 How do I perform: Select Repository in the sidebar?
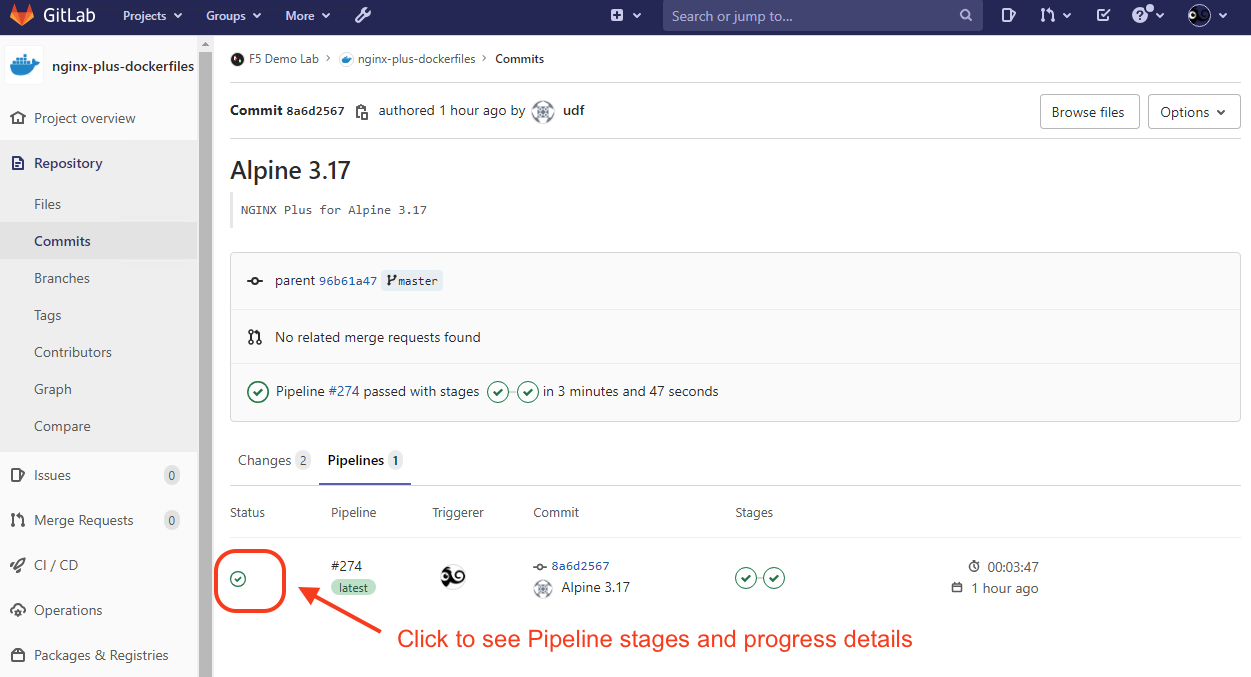pos(68,163)
